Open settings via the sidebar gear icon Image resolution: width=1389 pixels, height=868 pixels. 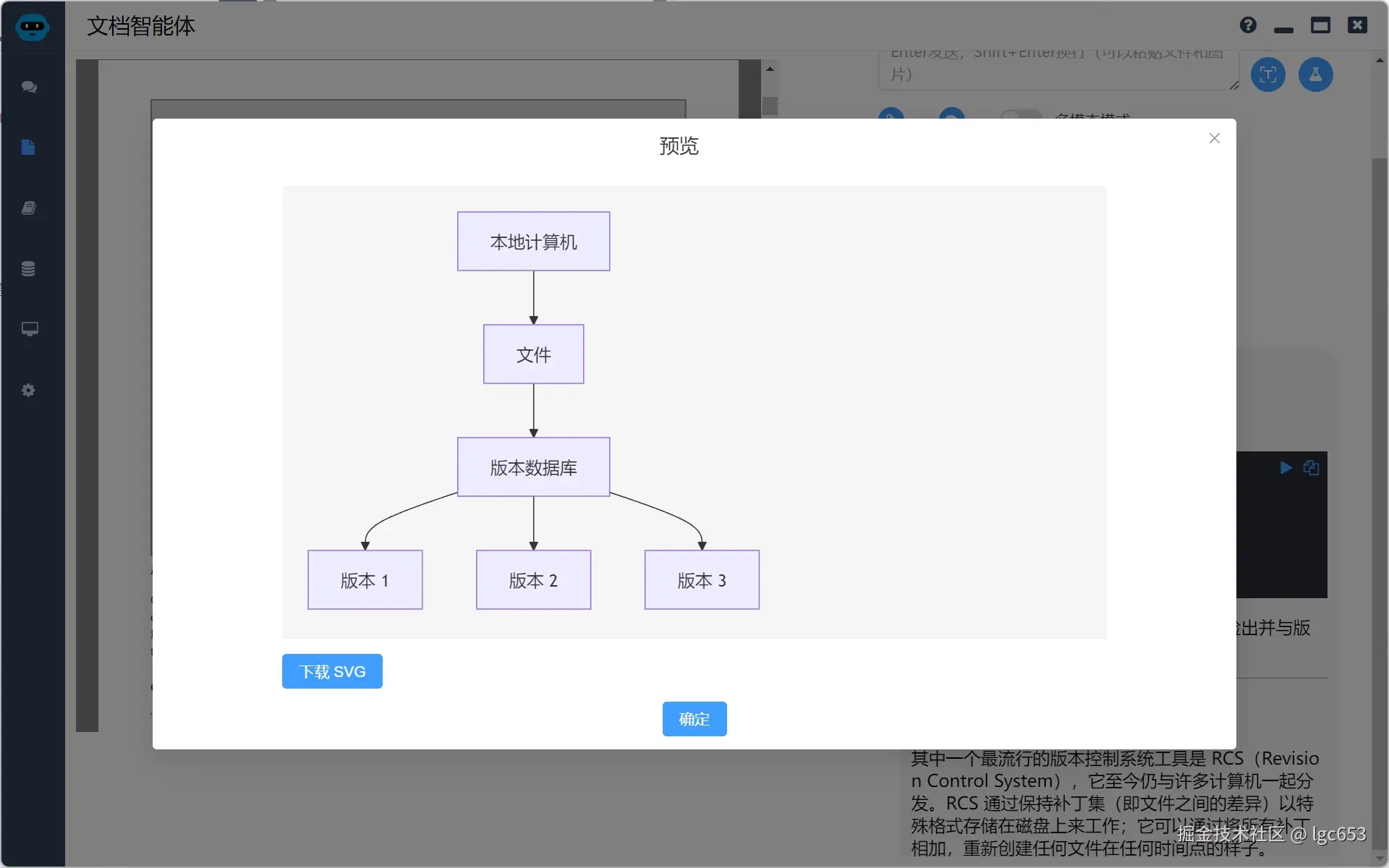tap(27, 390)
